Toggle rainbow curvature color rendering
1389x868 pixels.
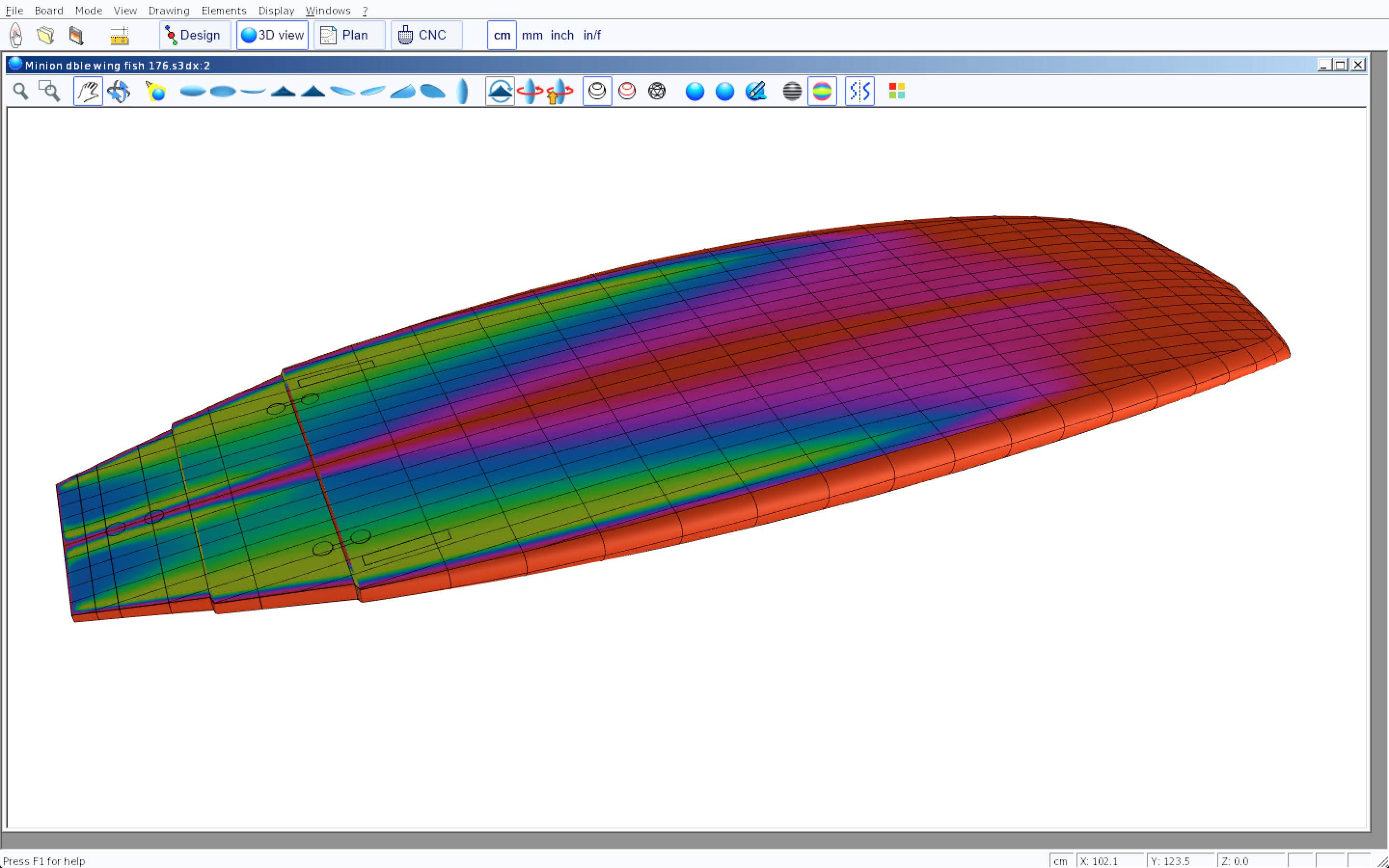coord(822,91)
